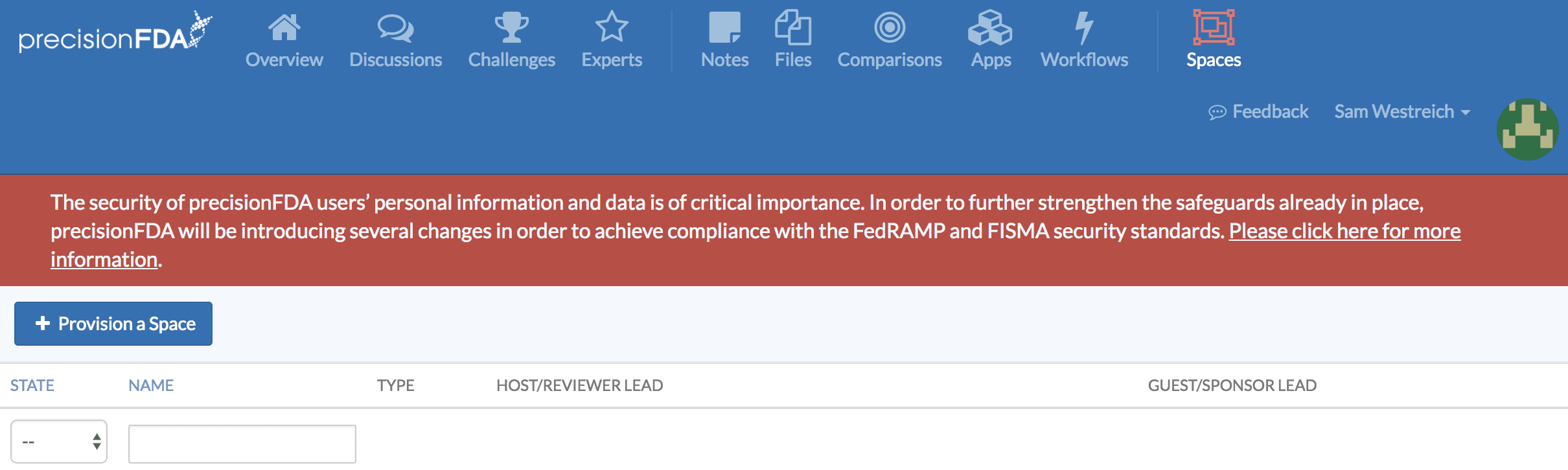Open the Notes icon
Image resolution: width=1568 pixels, height=470 pixels.
(x=724, y=28)
